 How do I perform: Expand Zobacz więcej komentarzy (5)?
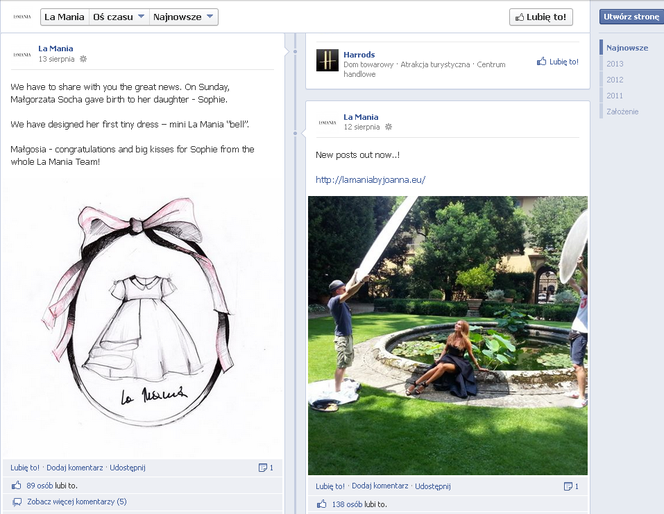[x=77, y=502]
